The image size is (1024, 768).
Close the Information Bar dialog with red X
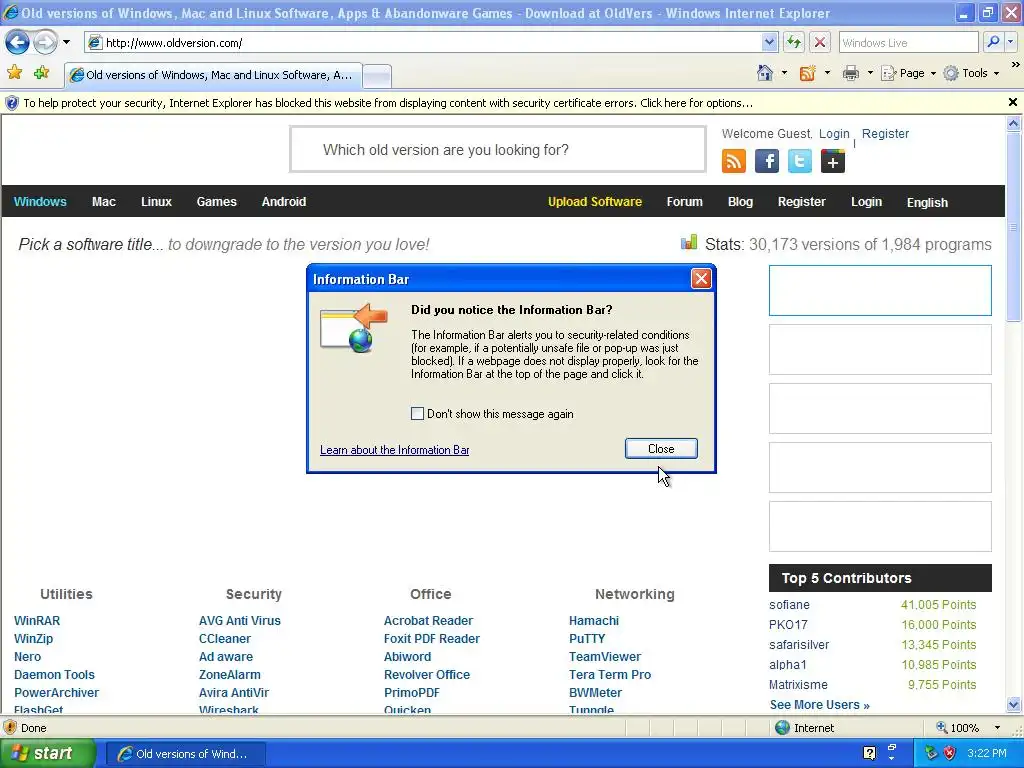701,279
